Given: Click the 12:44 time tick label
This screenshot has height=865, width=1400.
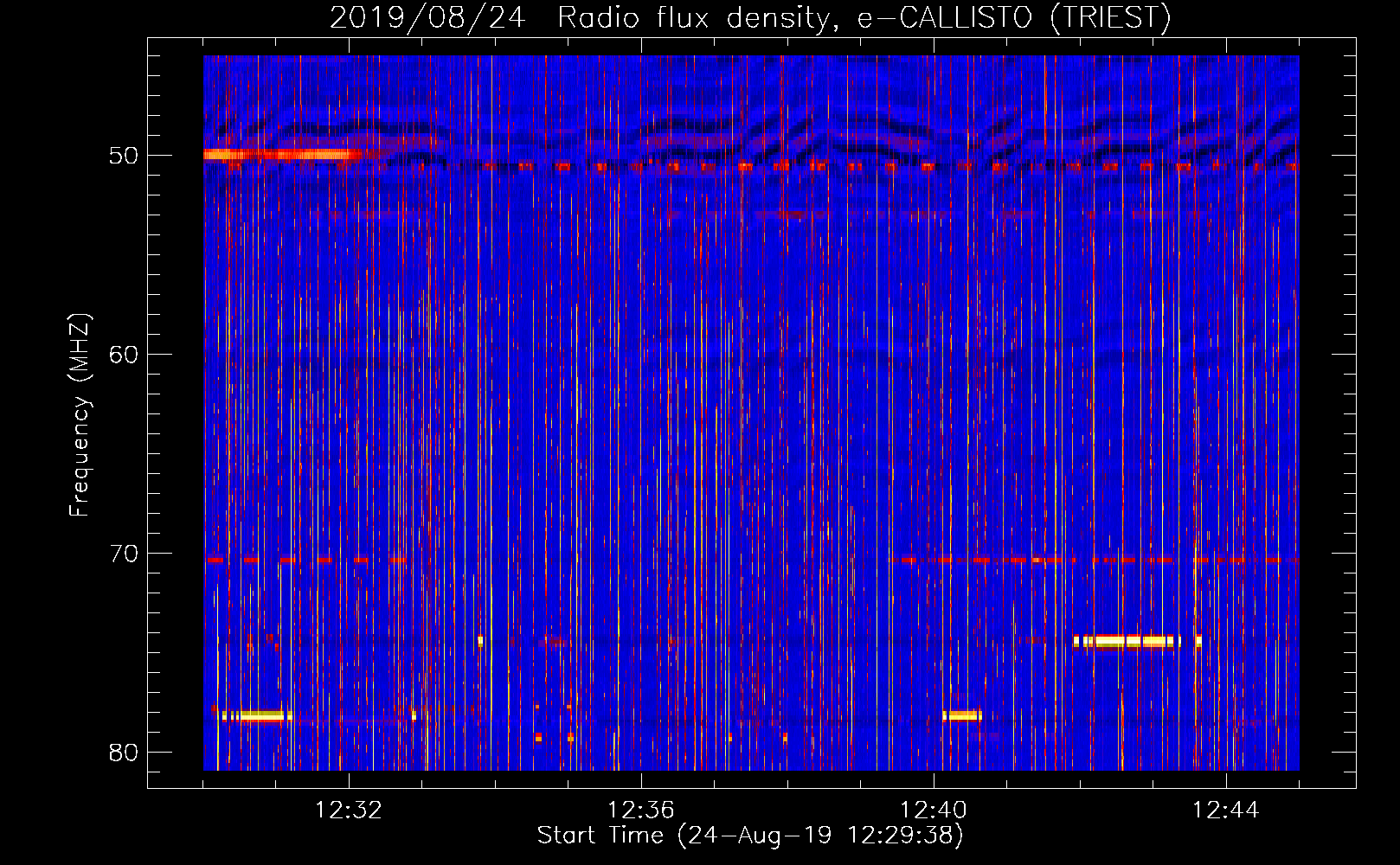Looking at the screenshot, I should [x=1226, y=811].
